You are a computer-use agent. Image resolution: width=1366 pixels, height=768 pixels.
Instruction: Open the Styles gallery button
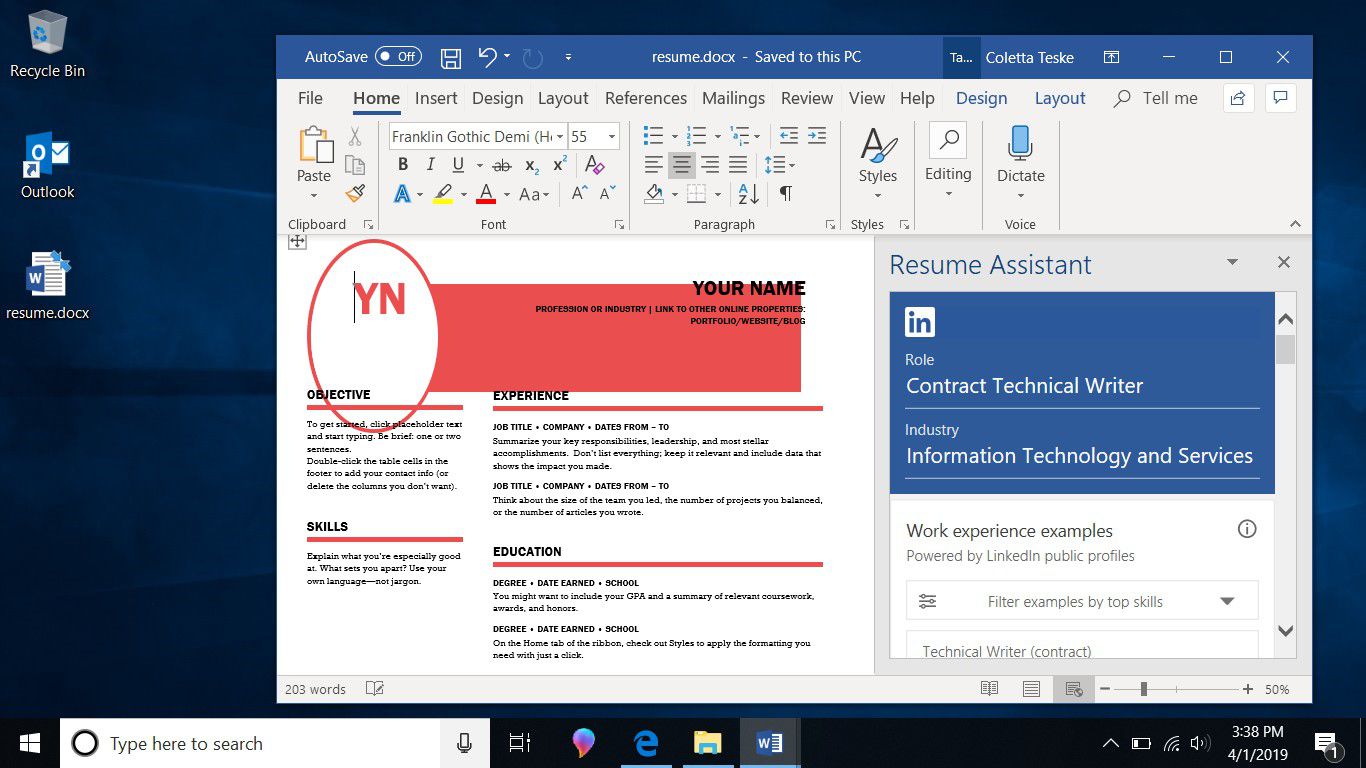[877, 160]
